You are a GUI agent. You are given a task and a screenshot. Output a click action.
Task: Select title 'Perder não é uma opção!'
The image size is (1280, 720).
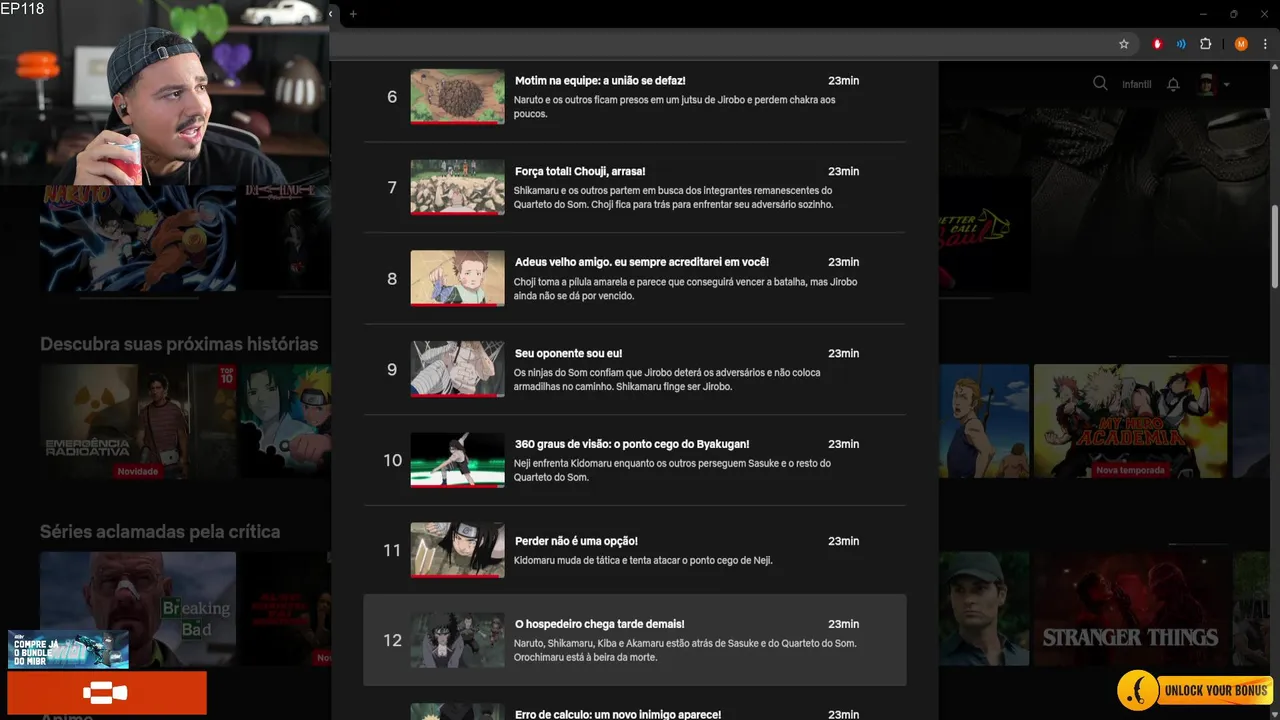[576, 541]
